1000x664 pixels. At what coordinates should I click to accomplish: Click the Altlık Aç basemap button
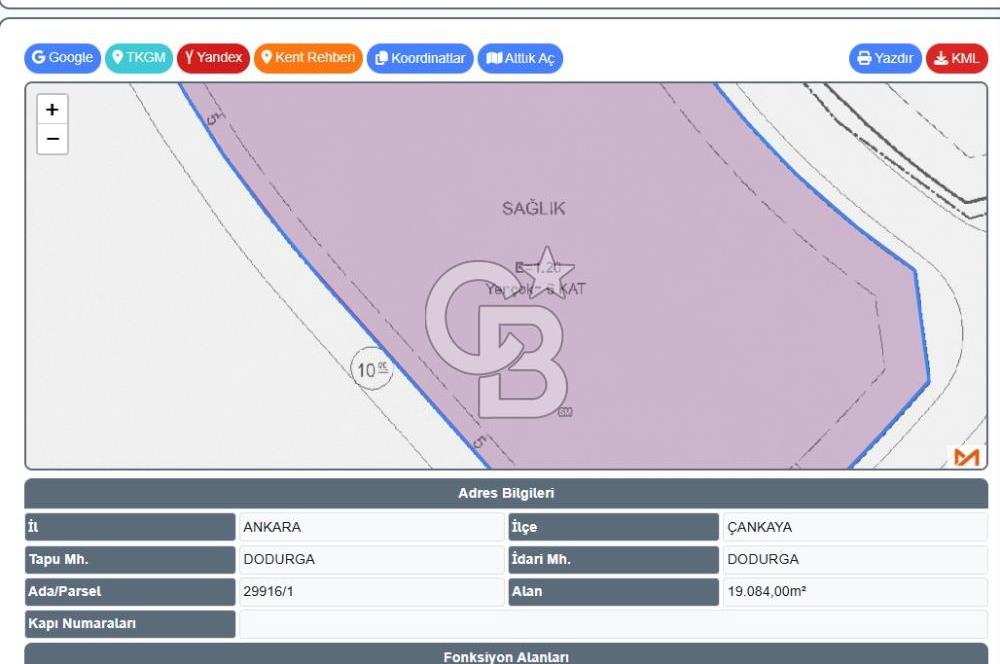tap(520, 58)
